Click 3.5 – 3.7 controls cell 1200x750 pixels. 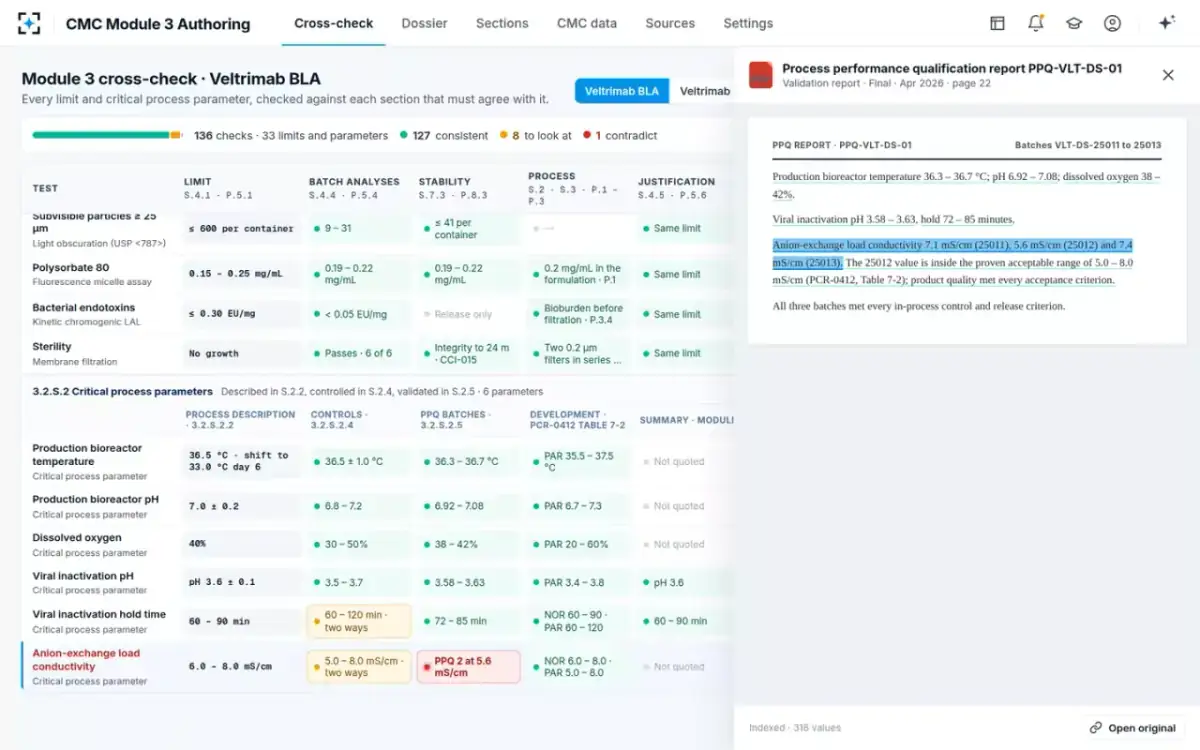point(360,583)
